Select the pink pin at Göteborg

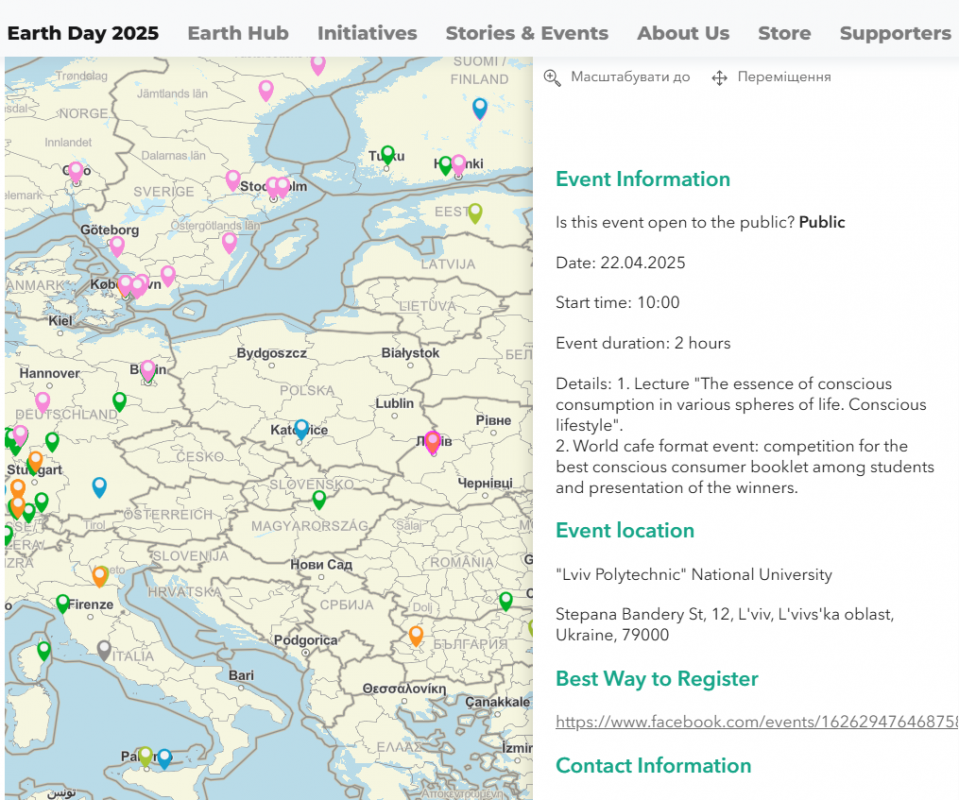tap(117, 245)
